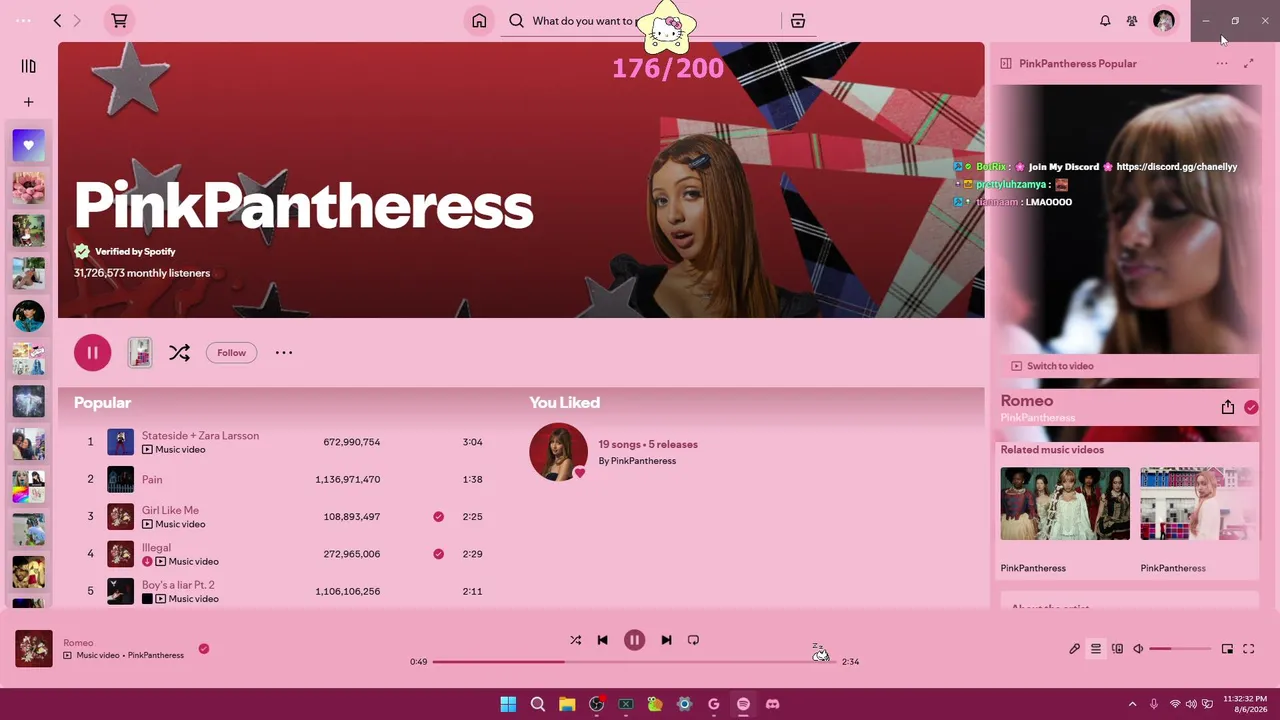Toggle liked checkmark for Illegal
Viewport: 1280px width, 720px height.
pos(438,554)
